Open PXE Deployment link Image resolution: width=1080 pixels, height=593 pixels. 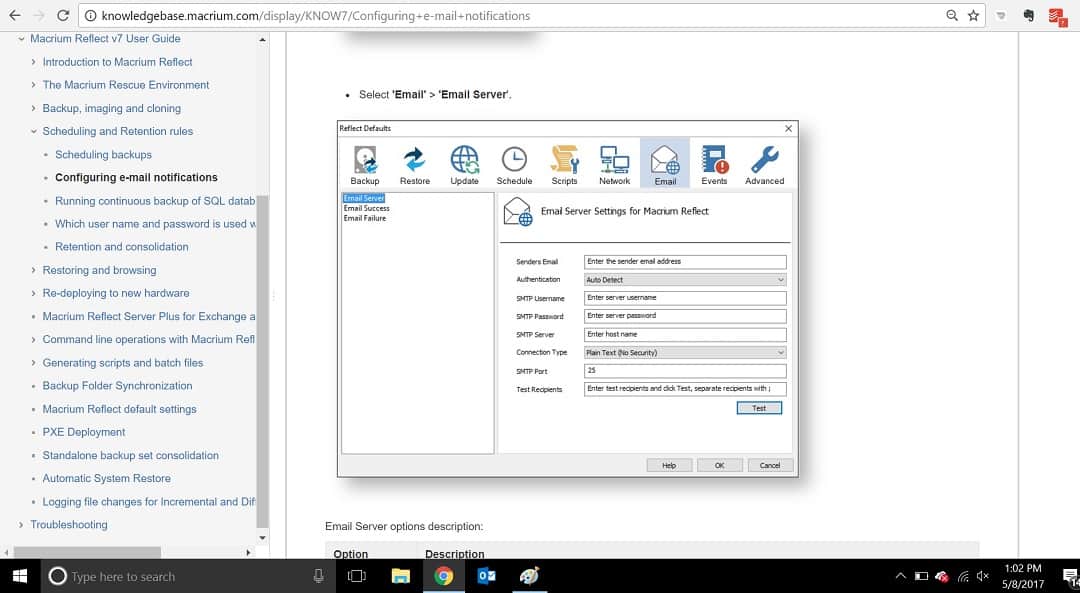pyautogui.click(x=84, y=432)
